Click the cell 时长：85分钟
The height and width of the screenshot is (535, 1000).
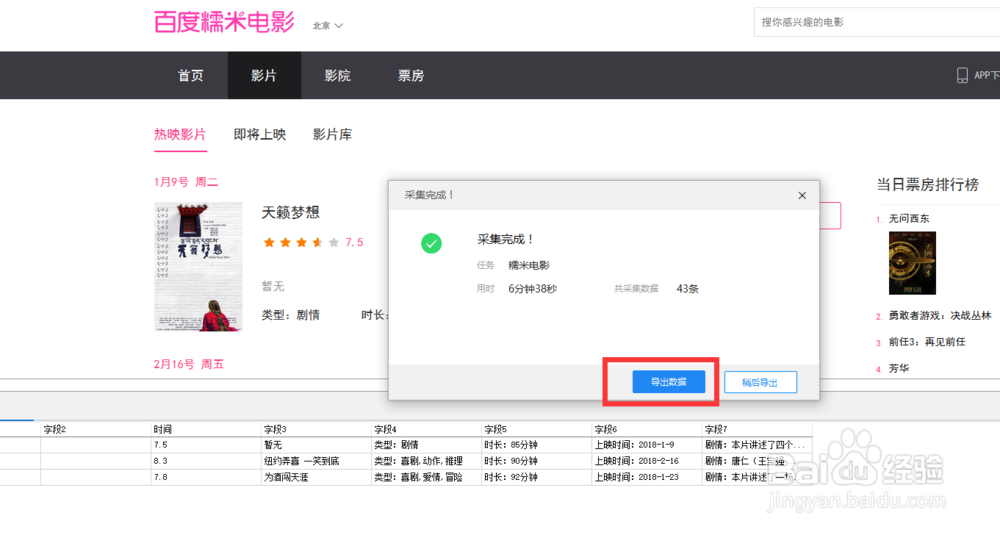point(537,445)
